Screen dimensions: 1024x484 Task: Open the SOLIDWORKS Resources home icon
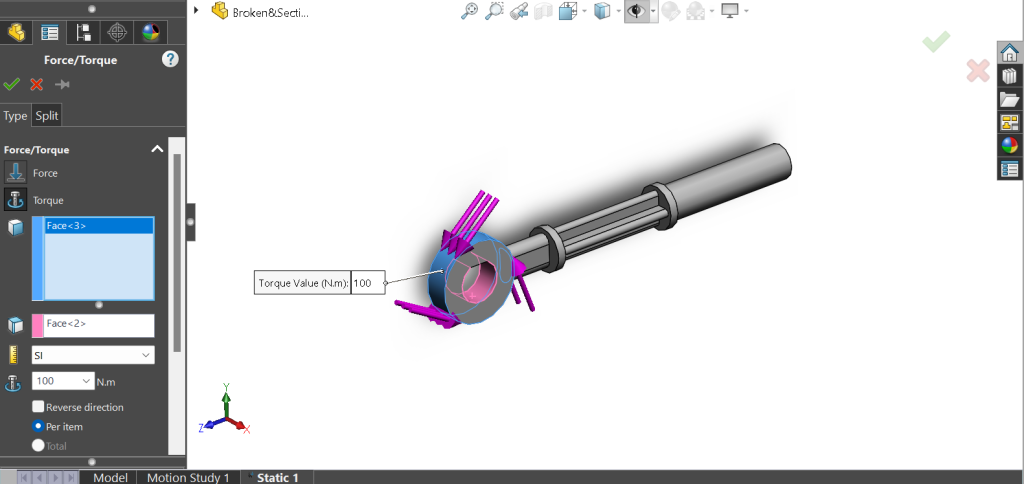[1009, 53]
